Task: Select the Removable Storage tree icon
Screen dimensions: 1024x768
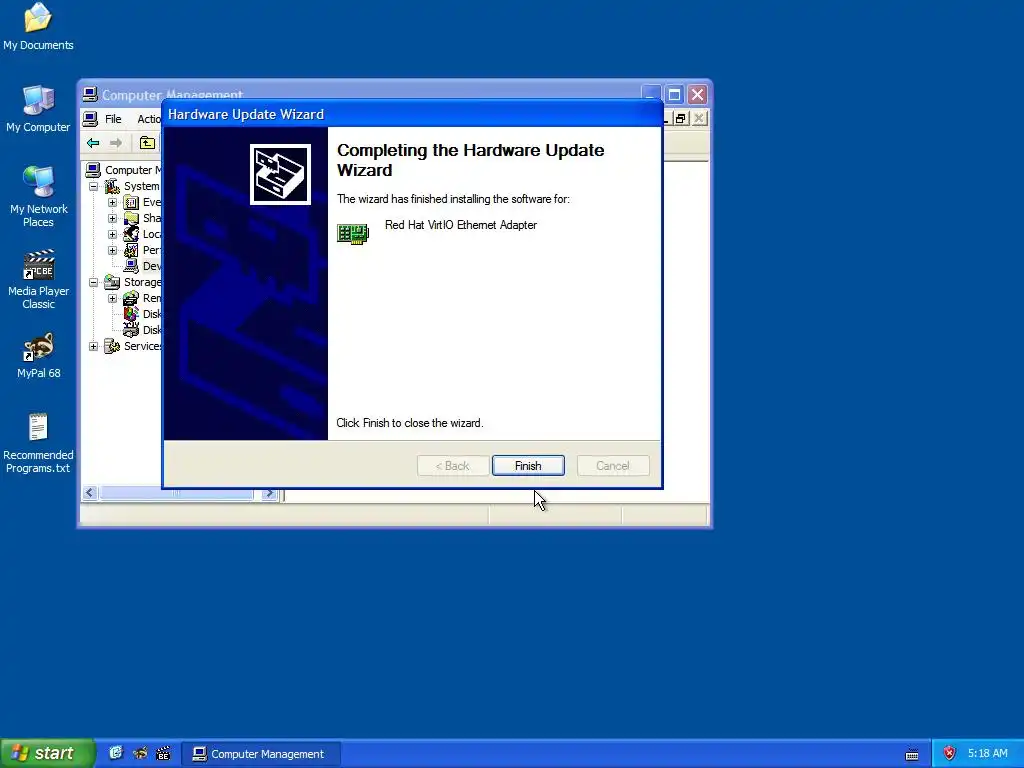Action: pyautogui.click(x=131, y=298)
